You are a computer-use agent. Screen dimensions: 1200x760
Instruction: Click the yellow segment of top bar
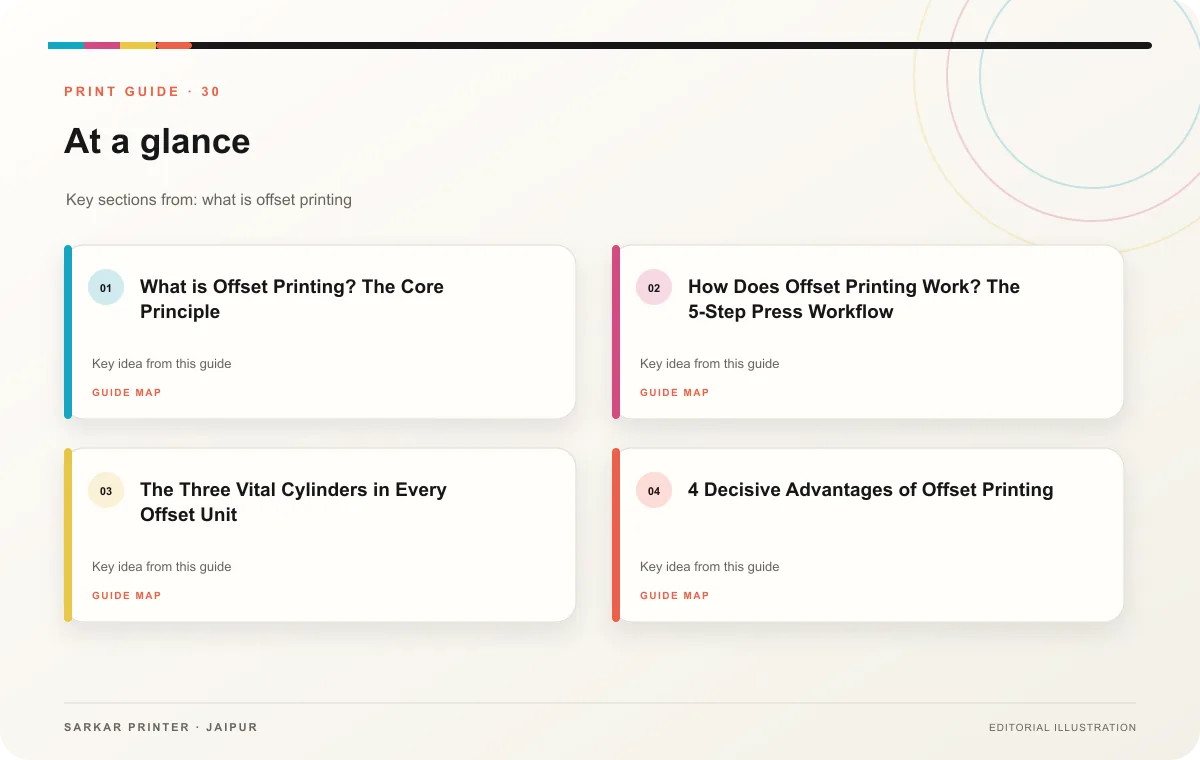click(138, 45)
